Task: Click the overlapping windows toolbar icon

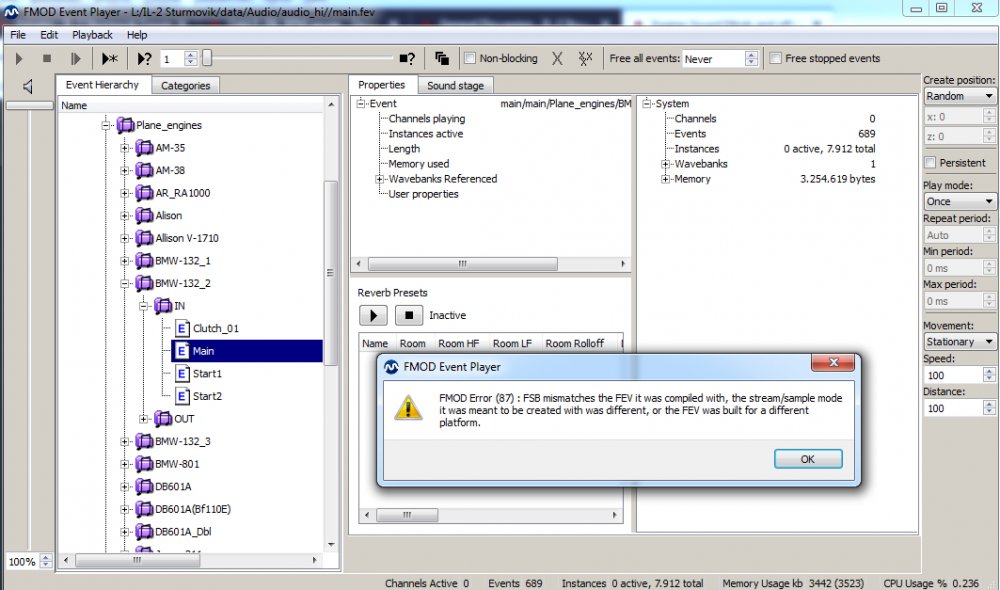Action: tap(441, 59)
